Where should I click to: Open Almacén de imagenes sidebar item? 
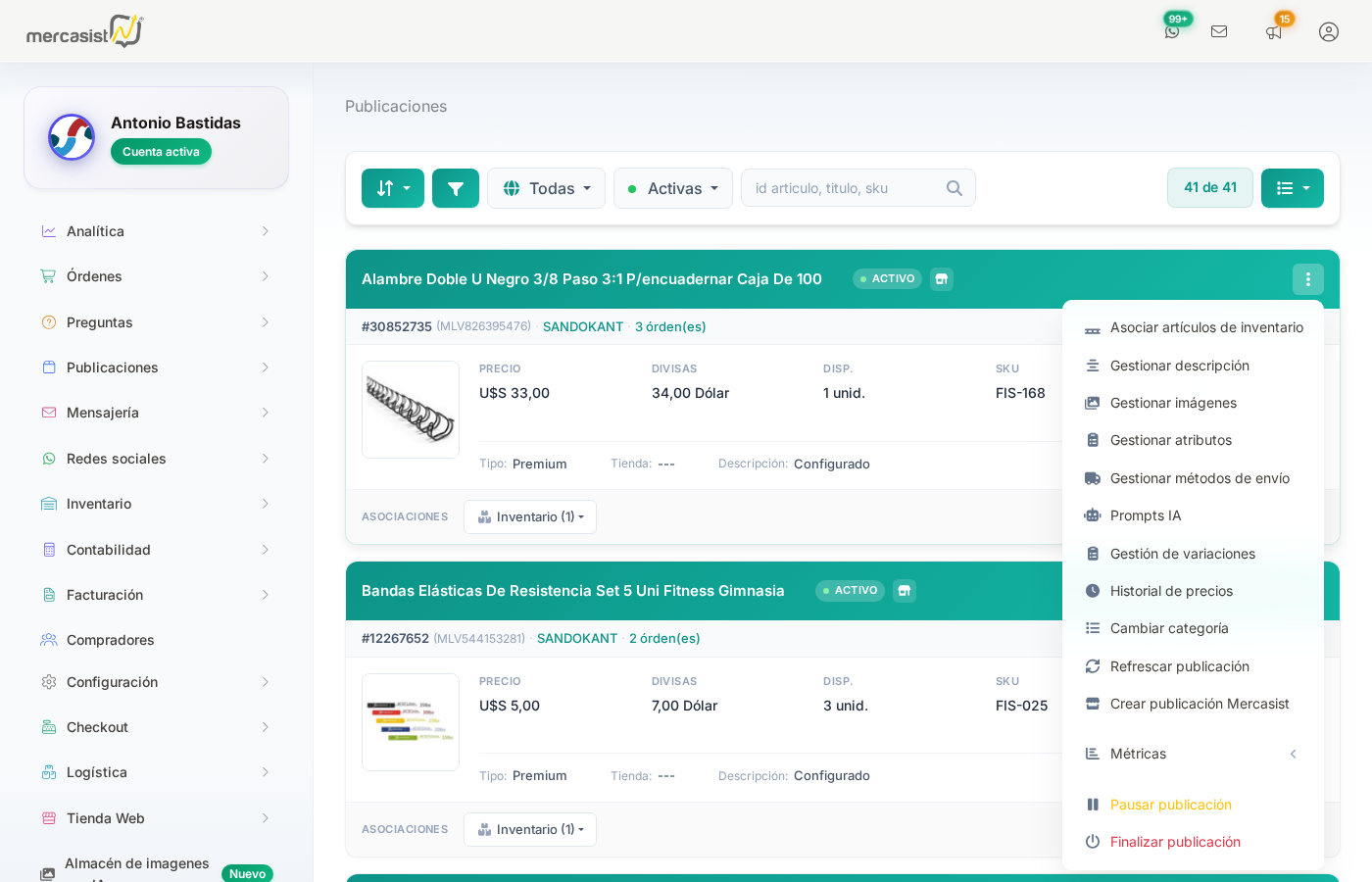coord(157,868)
